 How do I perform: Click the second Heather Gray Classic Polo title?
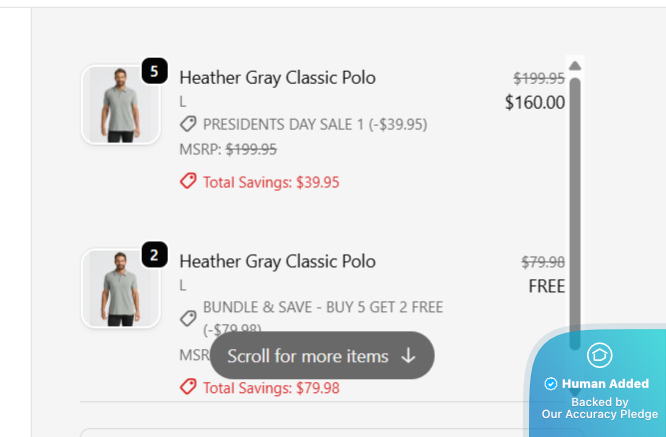[277, 261]
